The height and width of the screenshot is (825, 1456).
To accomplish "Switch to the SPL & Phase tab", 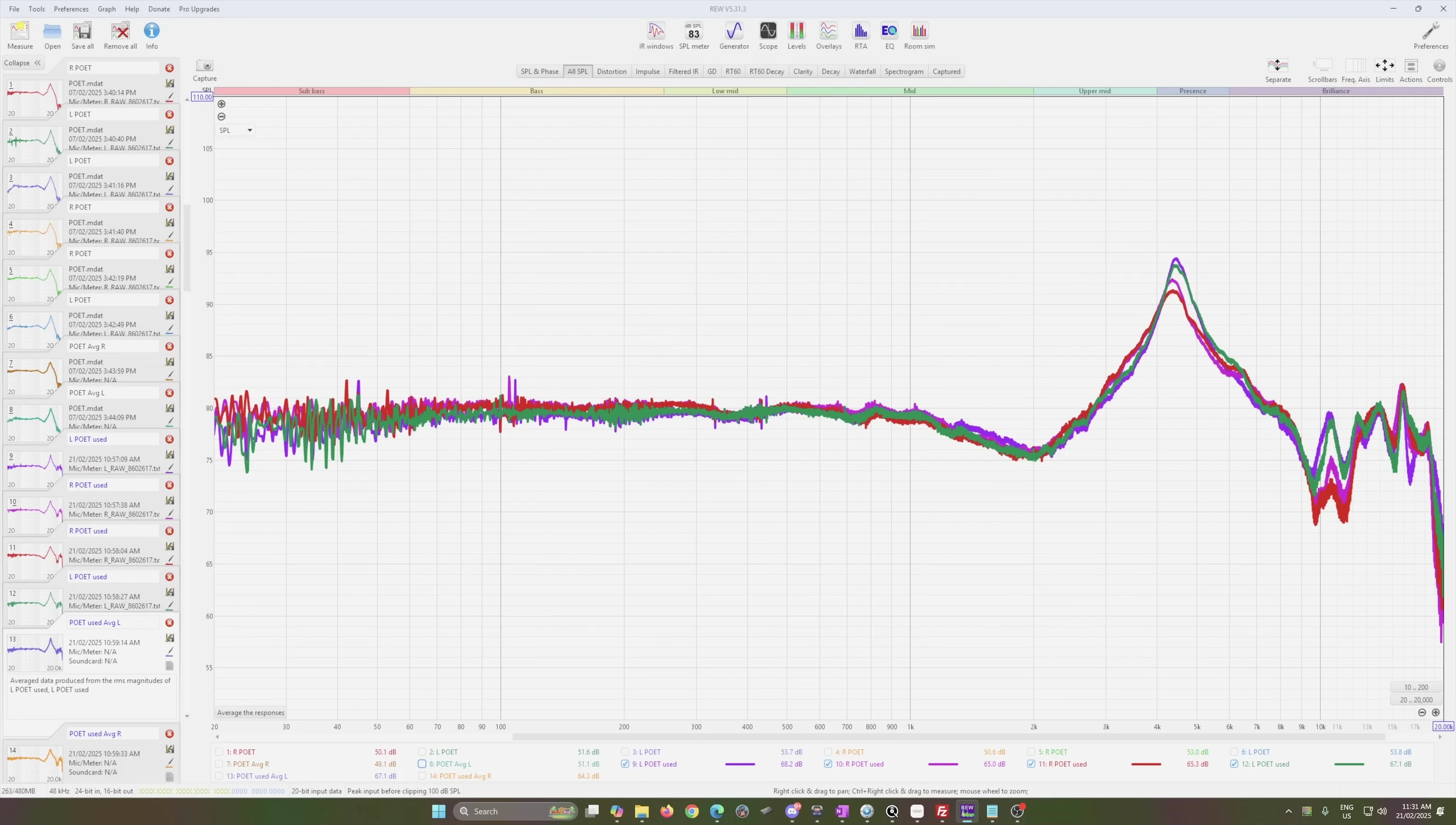I will click(539, 71).
